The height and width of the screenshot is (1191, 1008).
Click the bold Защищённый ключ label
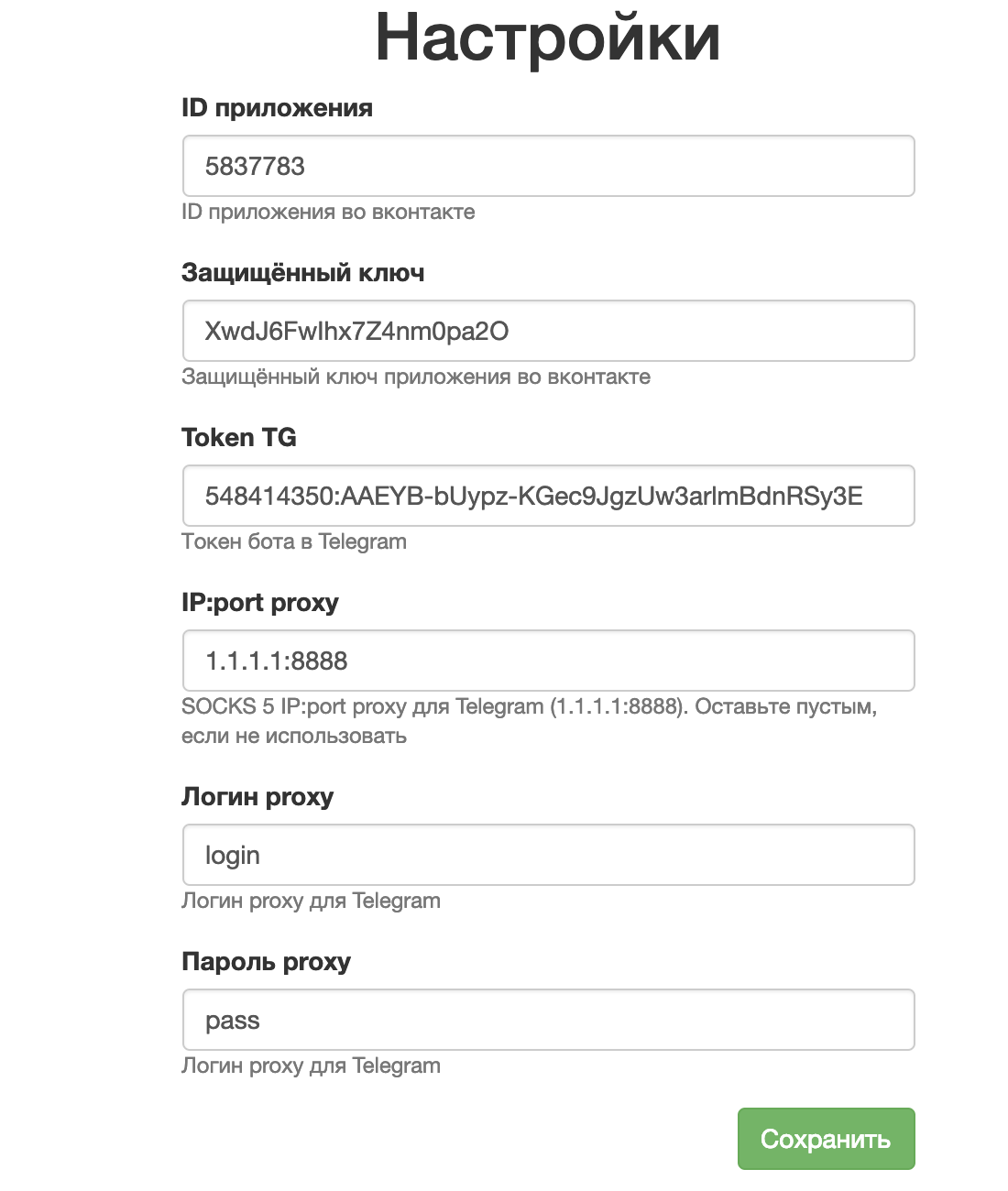[302, 273]
